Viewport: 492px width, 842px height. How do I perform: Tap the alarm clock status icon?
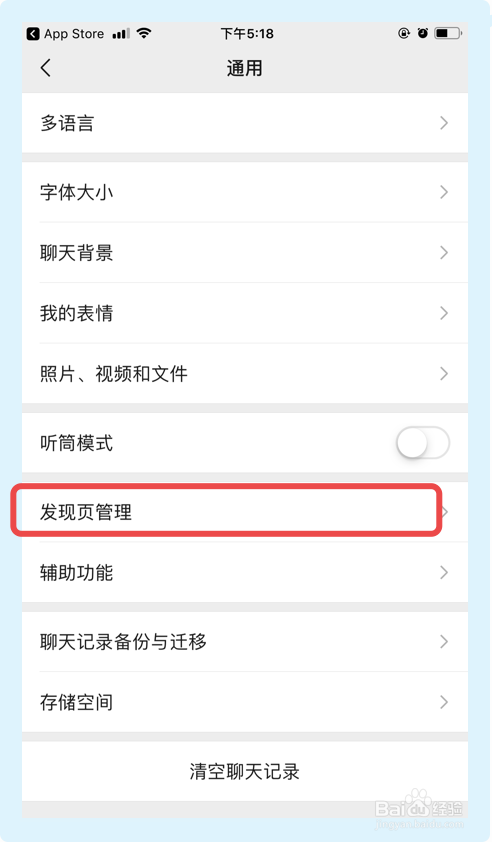pyautogui.click(x=423, y=33)
